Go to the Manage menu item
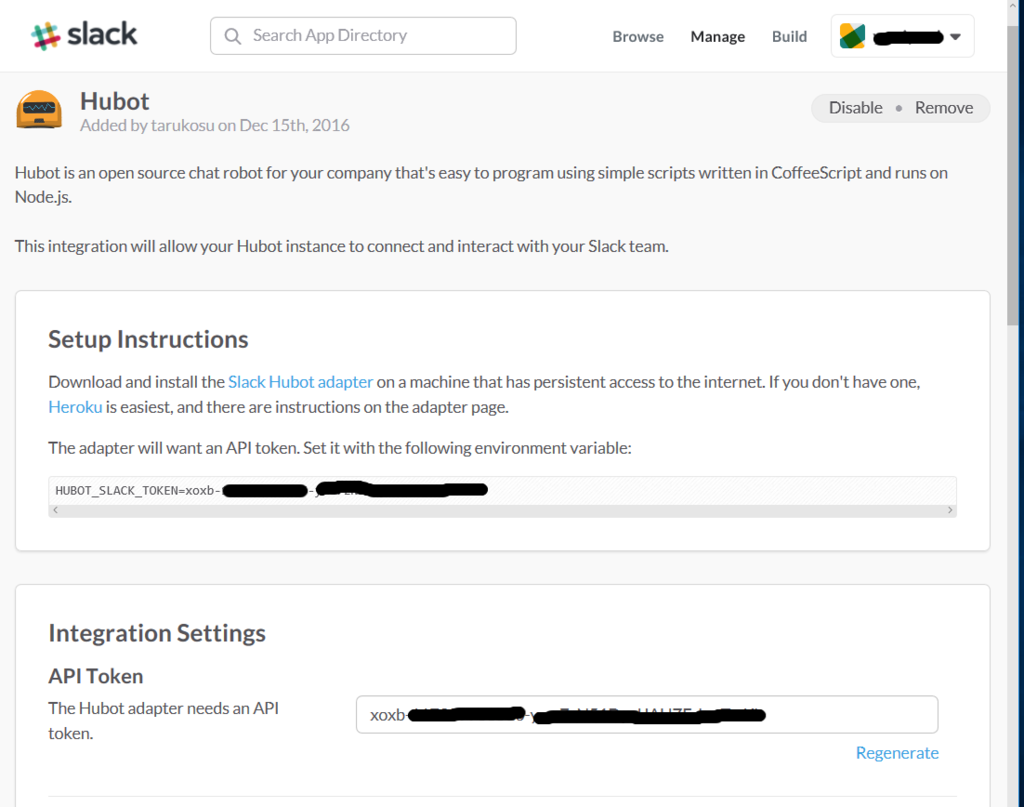1024x807 pixels. [718, 37]
